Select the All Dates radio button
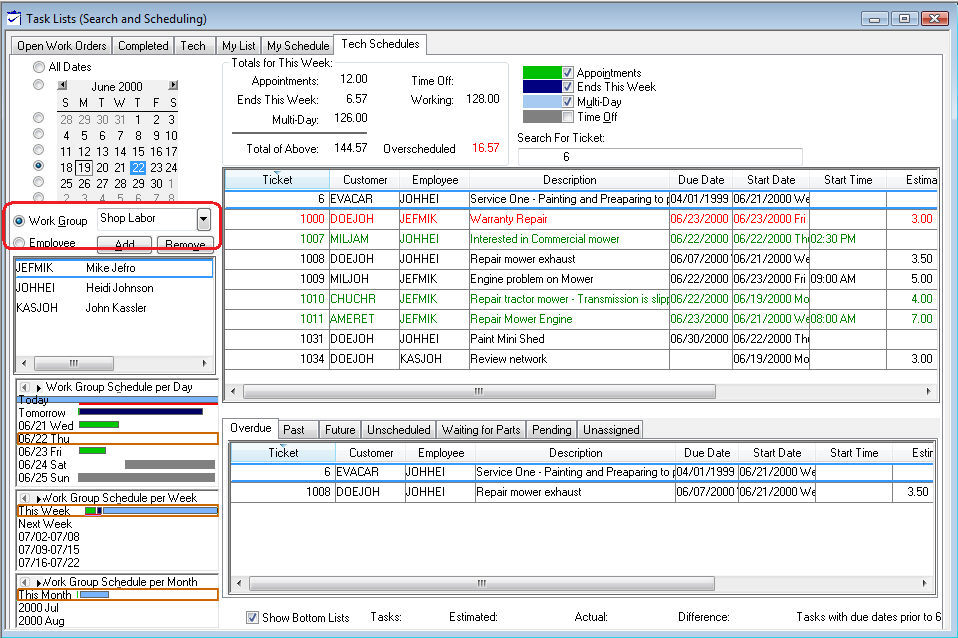The width and height of the screenshot is (958, 638). [39, 67]
